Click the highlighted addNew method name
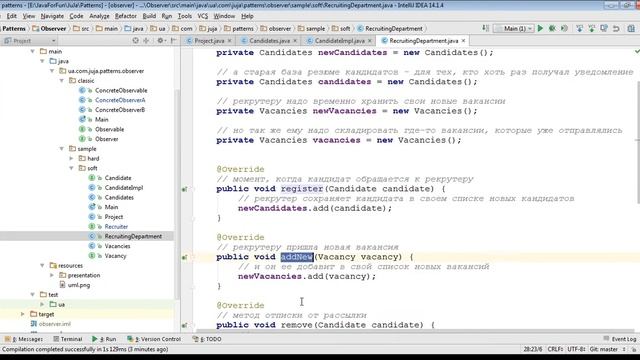This screenshot has width=640, height=360. pos(297,257)
